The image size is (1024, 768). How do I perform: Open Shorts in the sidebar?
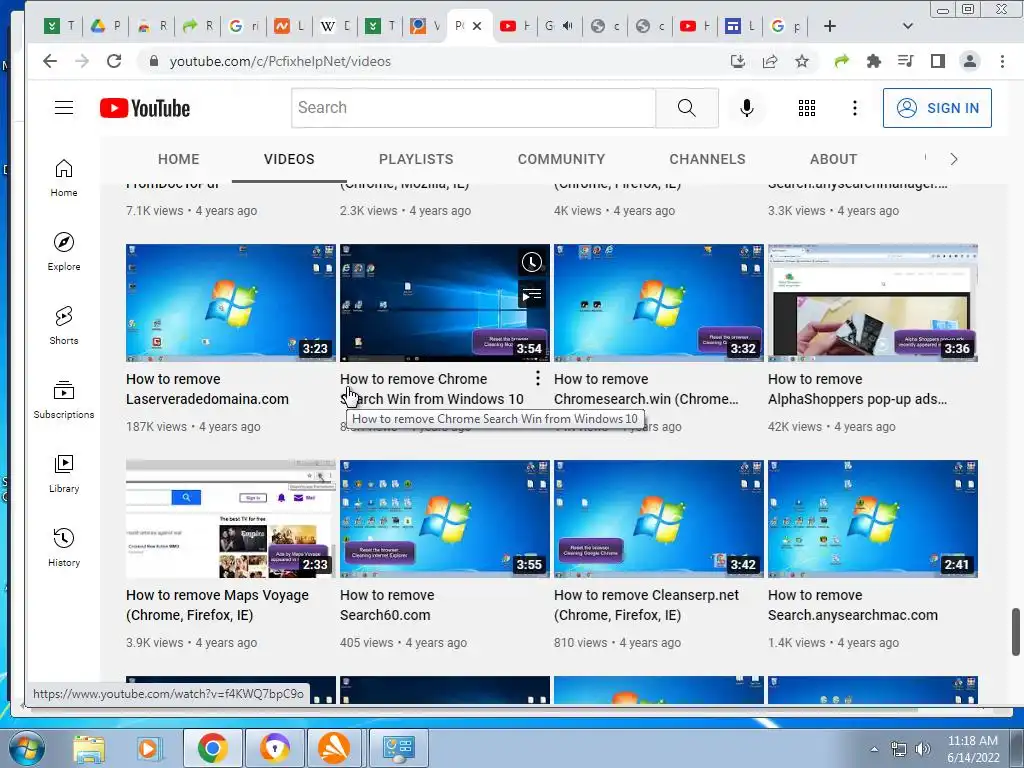tap(64, 325)
